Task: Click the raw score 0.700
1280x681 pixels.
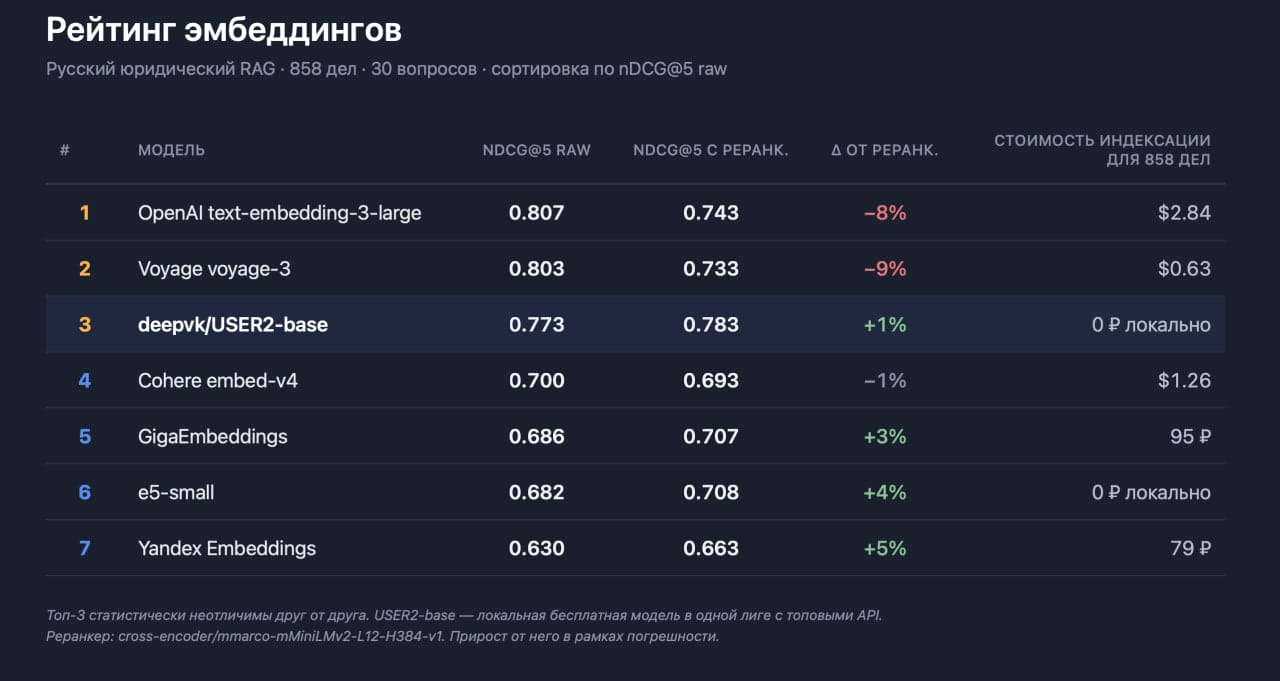Action: [537, 381]
